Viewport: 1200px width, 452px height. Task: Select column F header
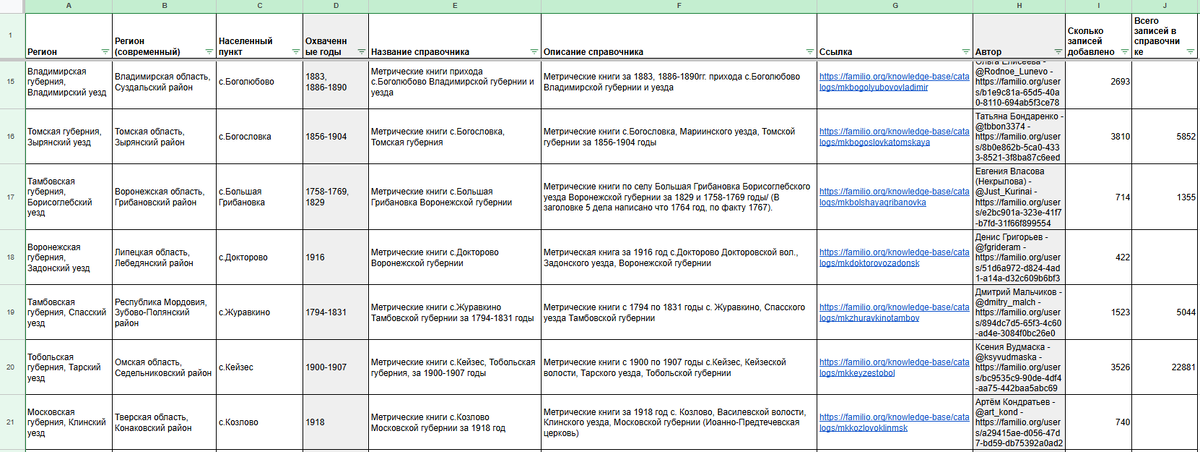click(x=678, y=6)
